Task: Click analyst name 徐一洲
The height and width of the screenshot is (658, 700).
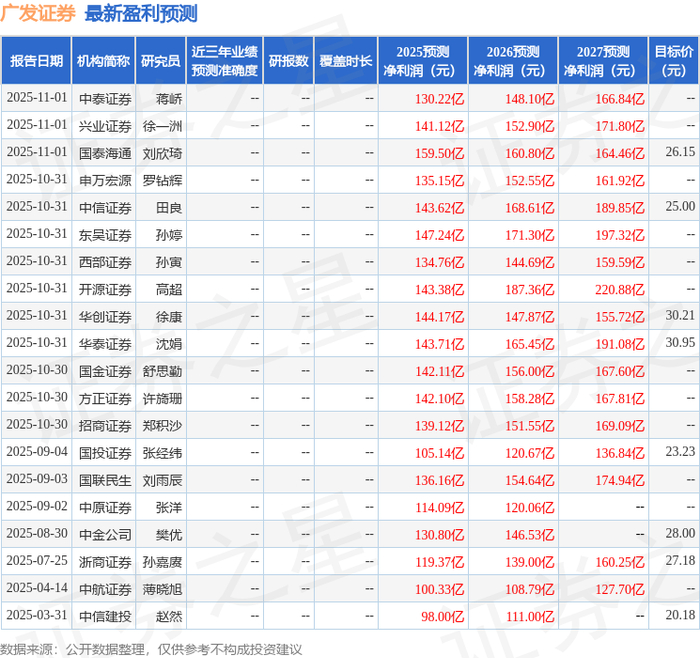Action: (162, 126)
